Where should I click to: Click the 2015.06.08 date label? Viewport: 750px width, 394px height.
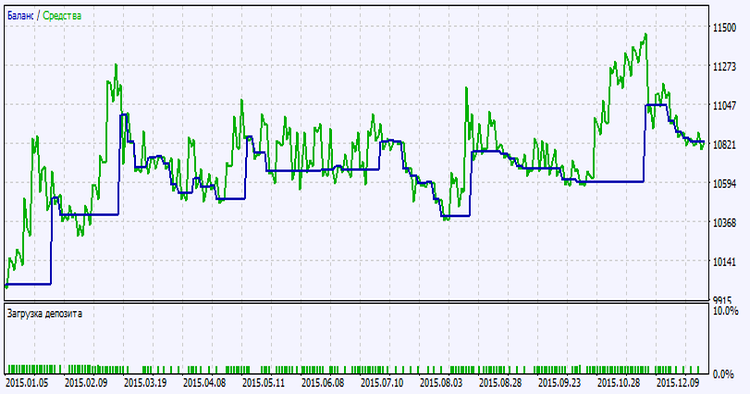coord(323,383)
